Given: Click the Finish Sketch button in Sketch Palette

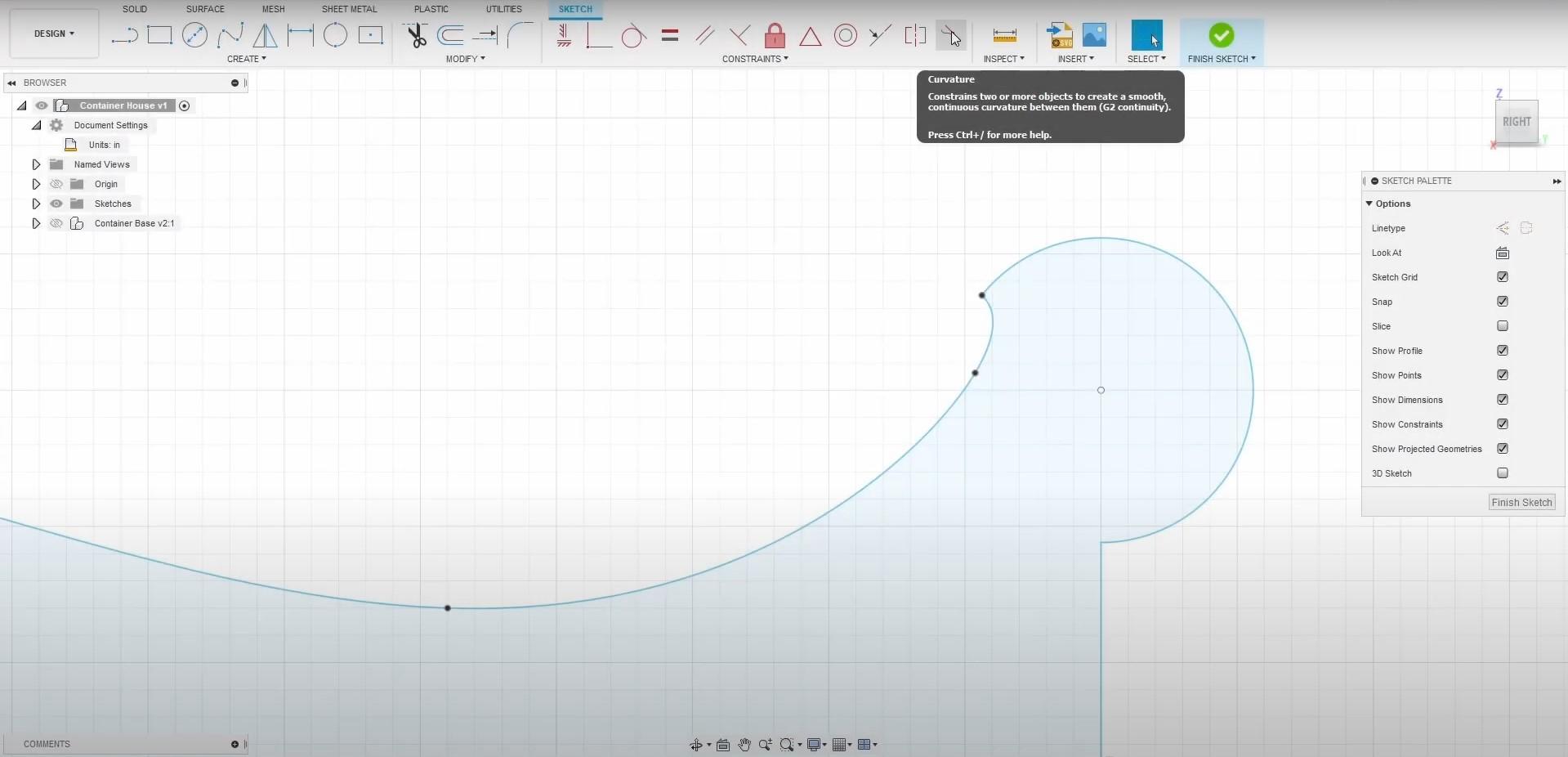Looking at the screenshot, I should coord(1521,502).
